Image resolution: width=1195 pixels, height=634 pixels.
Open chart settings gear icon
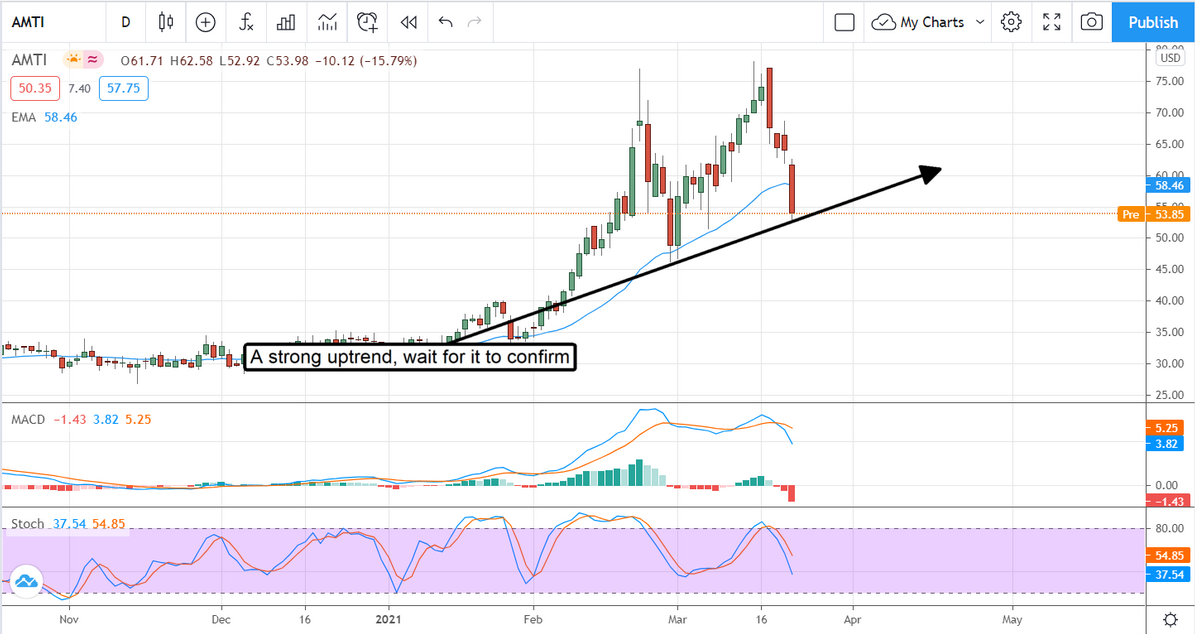(1011, 22)
